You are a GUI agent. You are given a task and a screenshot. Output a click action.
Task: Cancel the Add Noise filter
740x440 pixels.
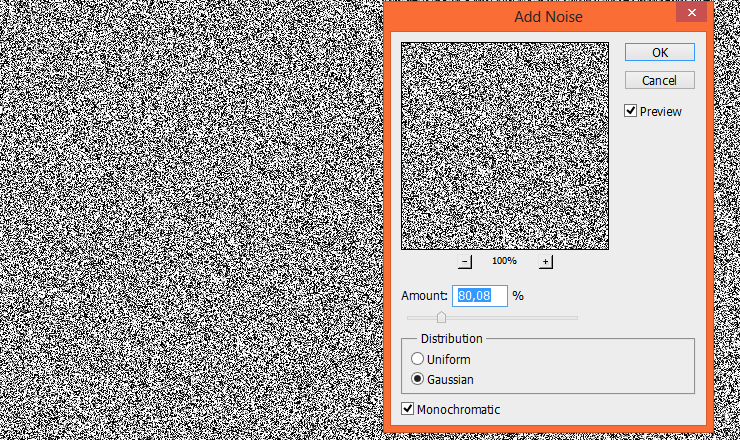coord(659,80)
